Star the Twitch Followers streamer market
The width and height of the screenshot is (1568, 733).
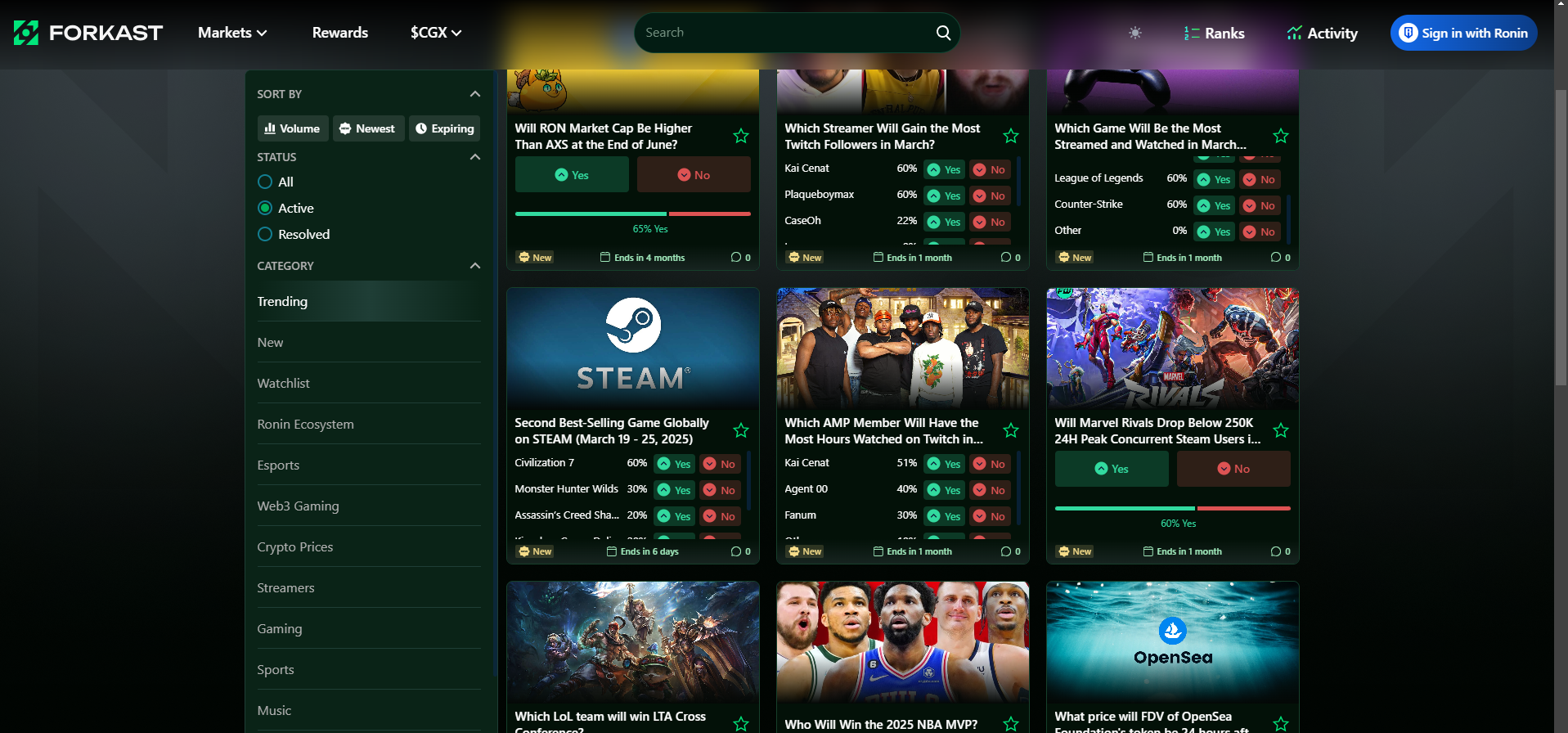(1011, 136)
